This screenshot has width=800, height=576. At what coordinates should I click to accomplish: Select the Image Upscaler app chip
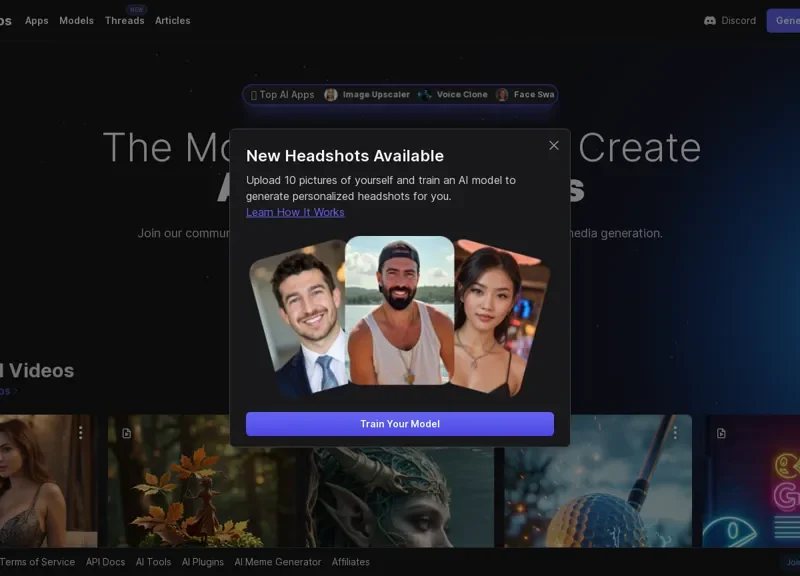tap(367, 94)
